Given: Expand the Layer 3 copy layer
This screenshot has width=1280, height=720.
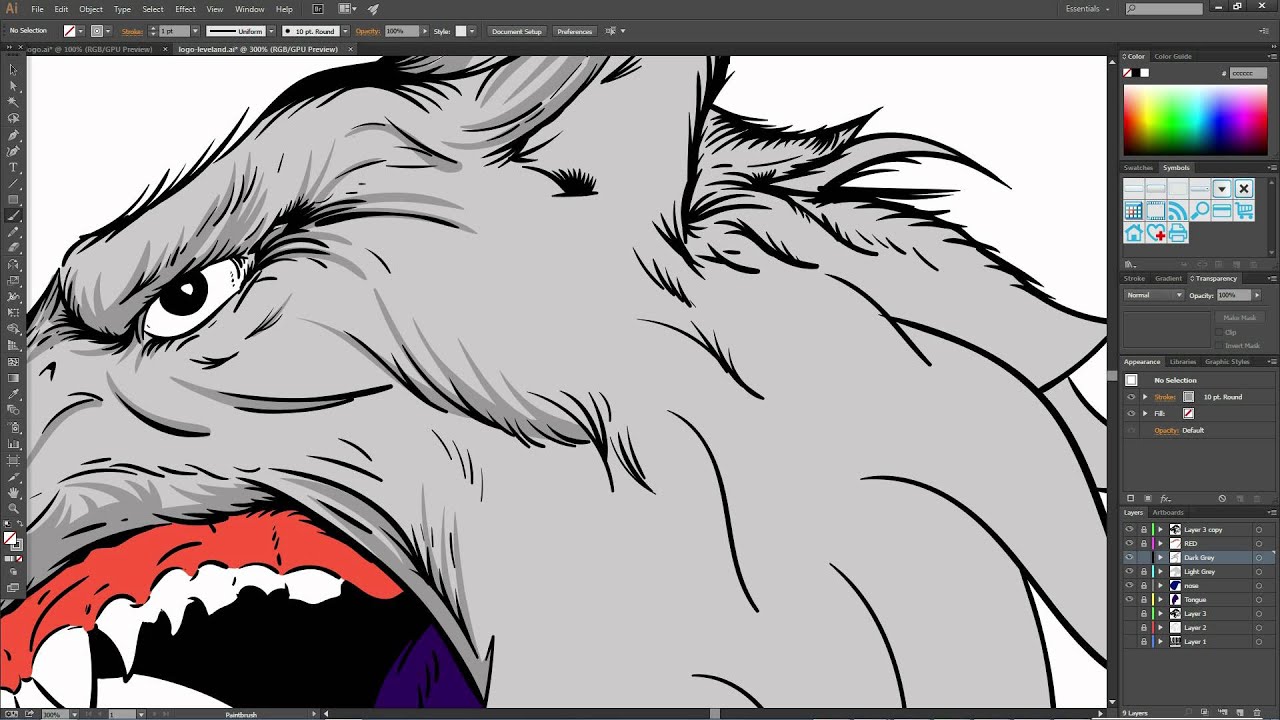Looking at the screenshot, I should click(x=1160, y=529).
